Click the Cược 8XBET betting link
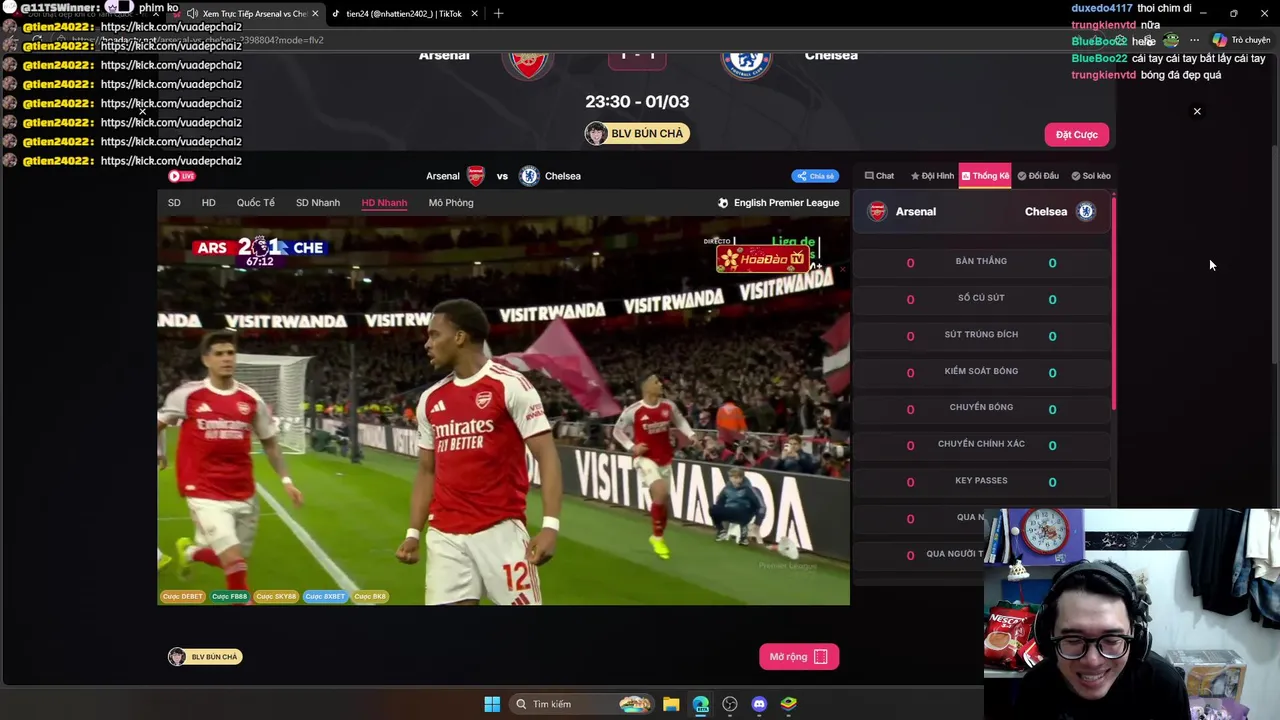This screenshot has width=1280, height=720. point(325,596)
